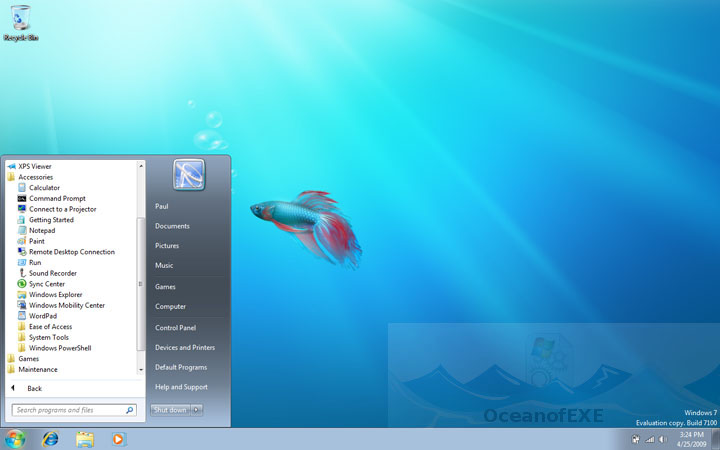Click the taskbar clock showing 3:24 PM
Viewport: 720px width, 450px height.
(x=691, y=439)
